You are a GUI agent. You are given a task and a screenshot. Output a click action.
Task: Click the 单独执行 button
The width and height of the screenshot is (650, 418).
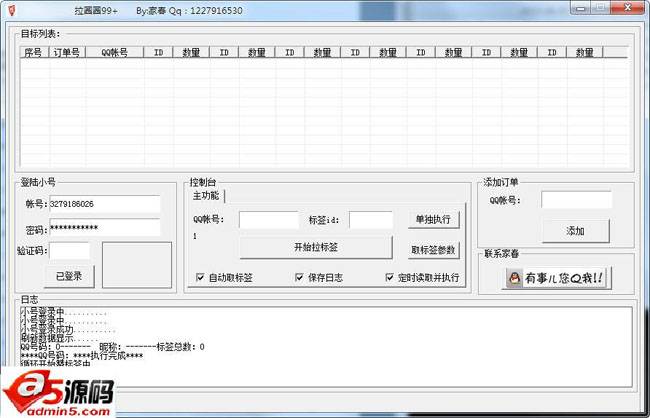(x=434, y=219)
